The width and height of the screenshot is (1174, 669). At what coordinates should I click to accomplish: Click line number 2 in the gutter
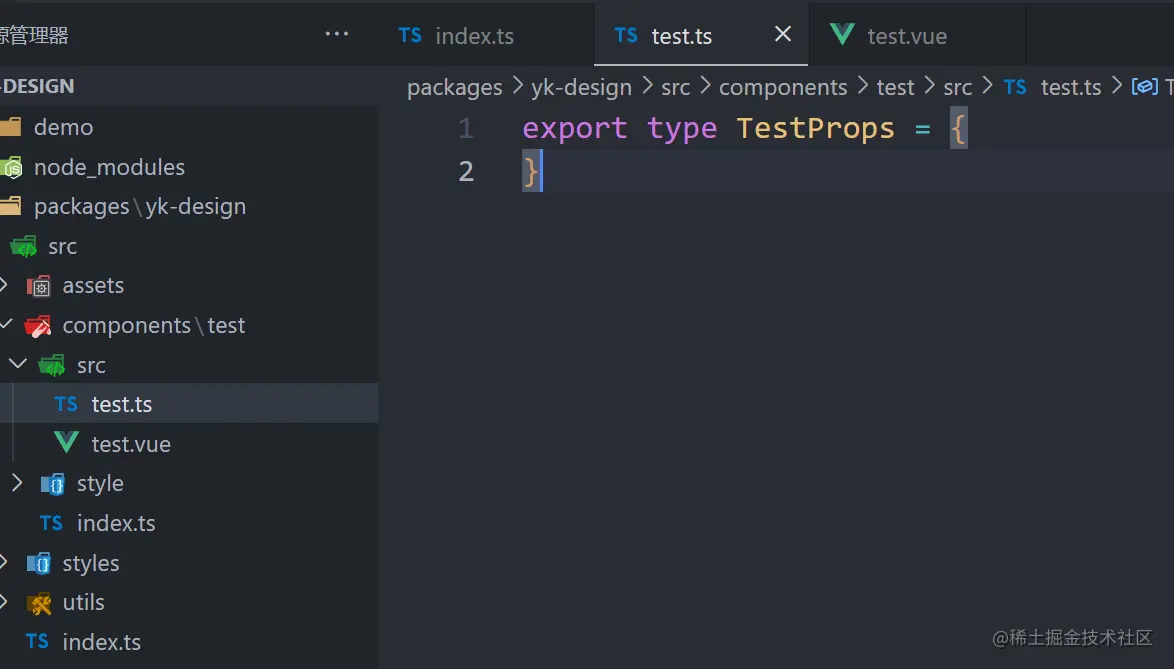tap(466, 171)
